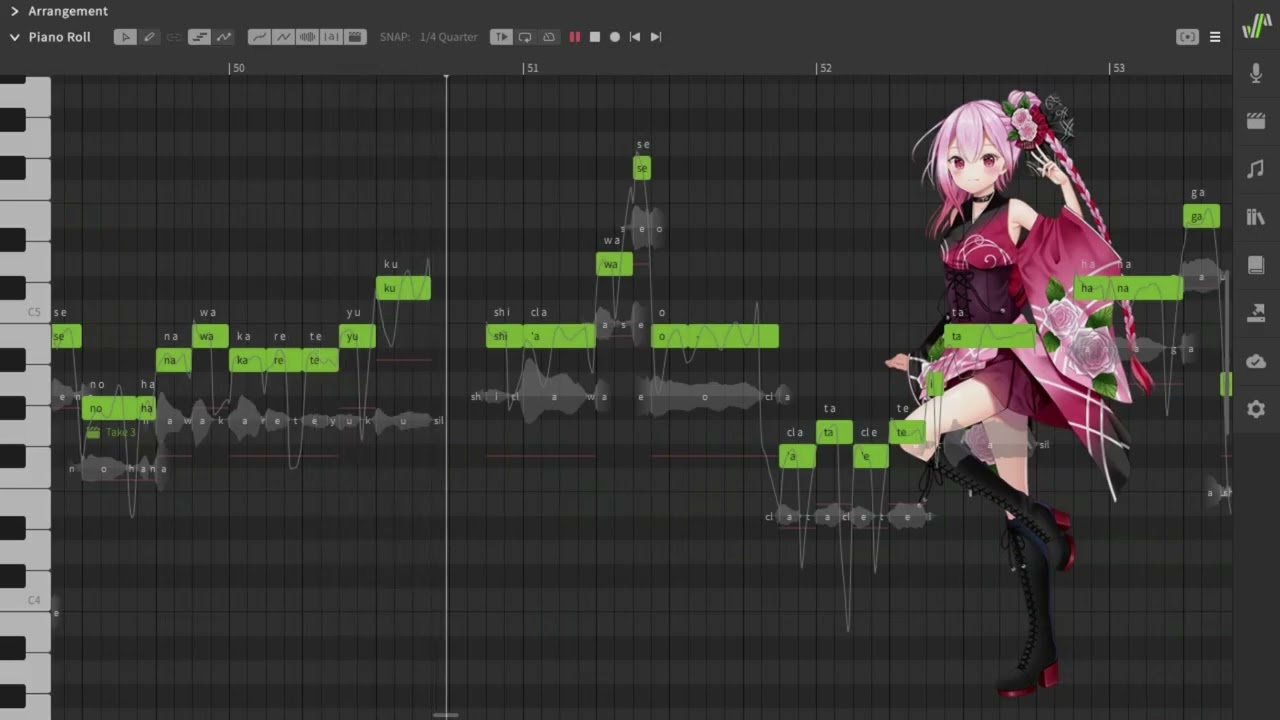Open the Dictionary book panel

click(1256, 265)
